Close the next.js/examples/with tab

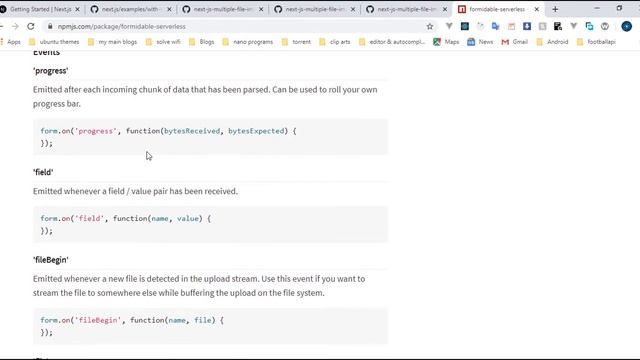click(x=169, y=9)
